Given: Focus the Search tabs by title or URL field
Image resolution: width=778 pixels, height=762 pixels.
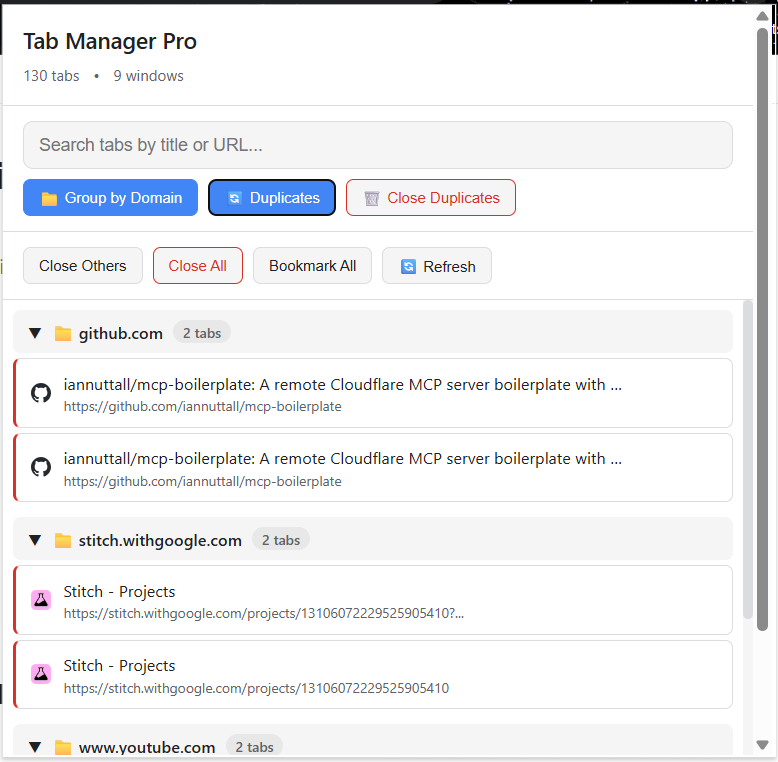Looking at the screenshot, I should (x=378, y=145).
